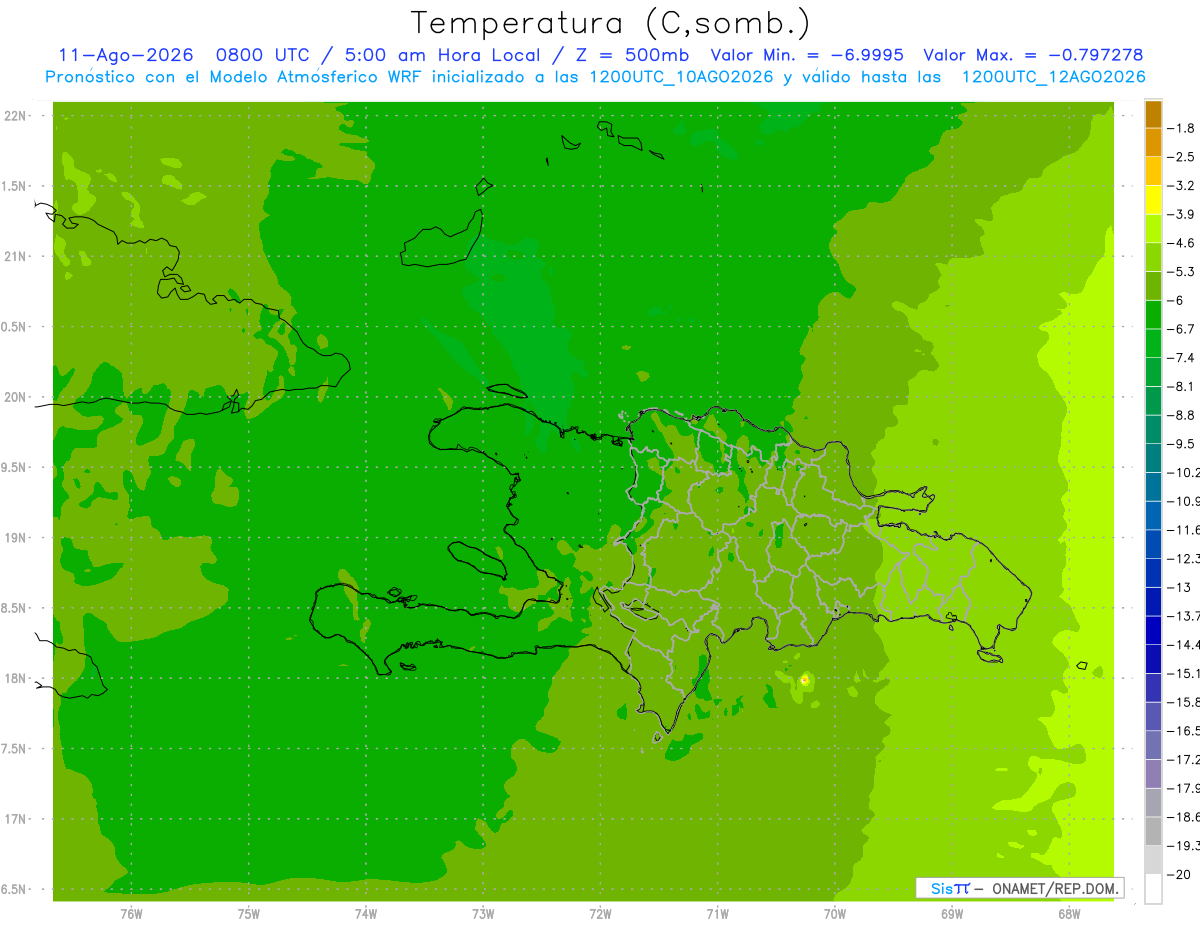Image resolution: width=1200 pixels, height=927 pixels.
Task: Click the "71W" longitude label
Action: point(718,914)
